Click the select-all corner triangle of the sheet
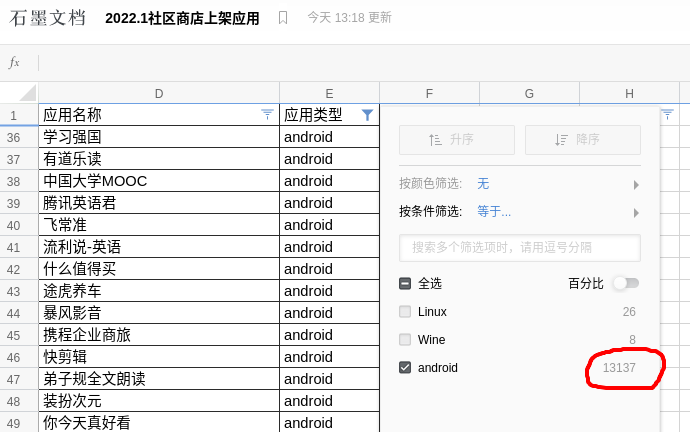Screen dimensions: 690x432 pos(27,93)
